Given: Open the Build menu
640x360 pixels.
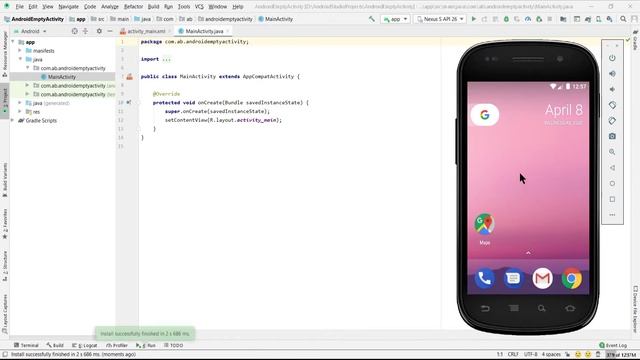Looking at the screenshot, I should pyautogui.click(x=153, y=7).
